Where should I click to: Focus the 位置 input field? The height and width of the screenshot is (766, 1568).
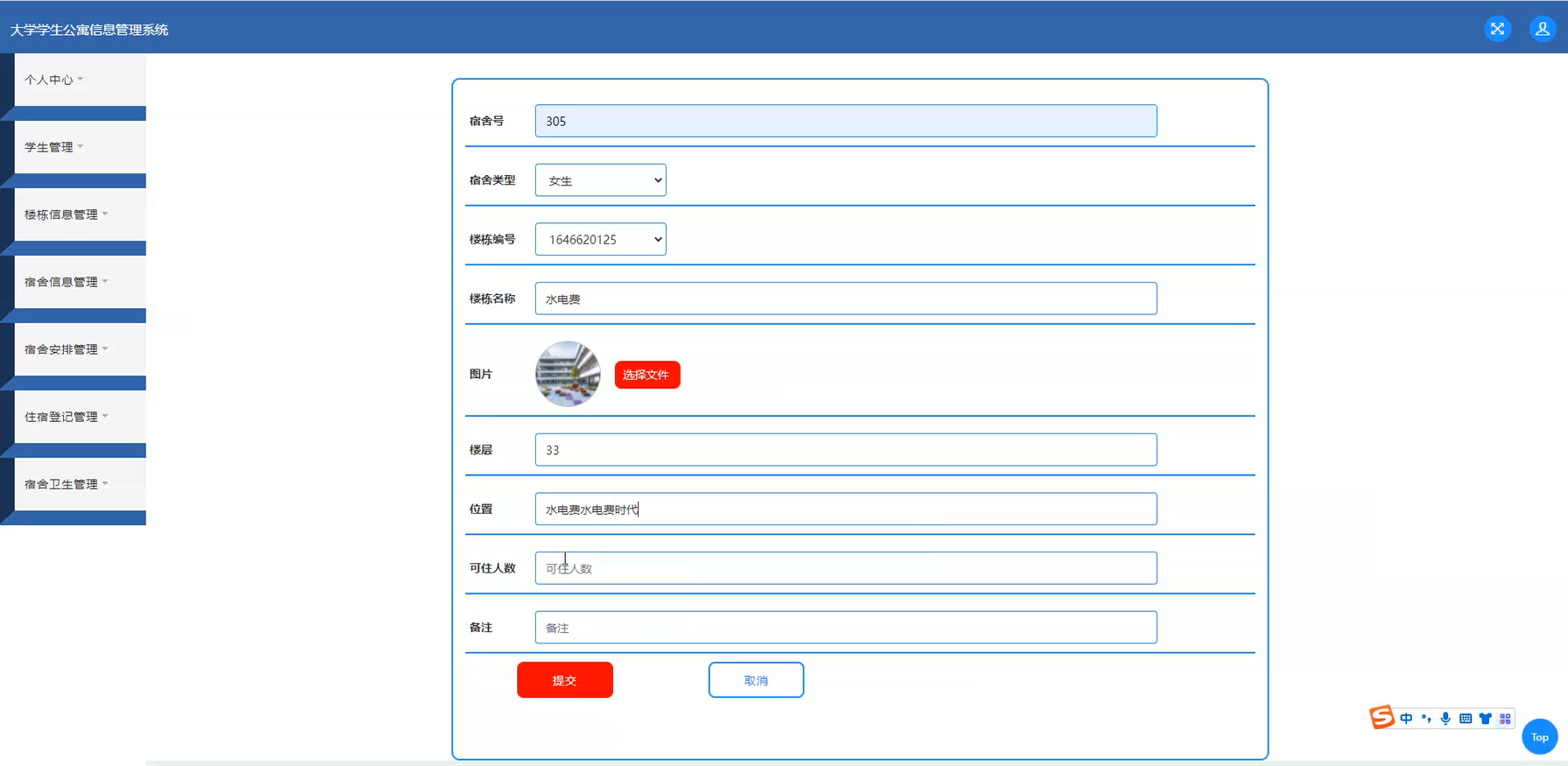click(x=845, y=509)
